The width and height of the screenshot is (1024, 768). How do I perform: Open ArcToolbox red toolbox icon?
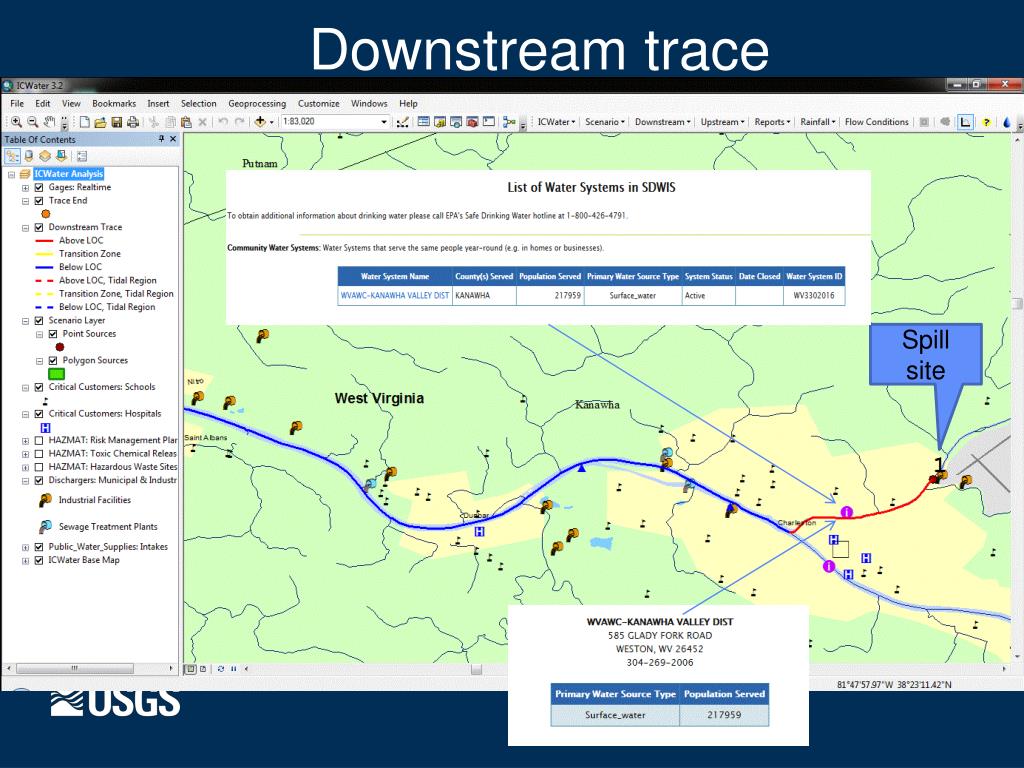pyautogui.click(x=472, y=122)
